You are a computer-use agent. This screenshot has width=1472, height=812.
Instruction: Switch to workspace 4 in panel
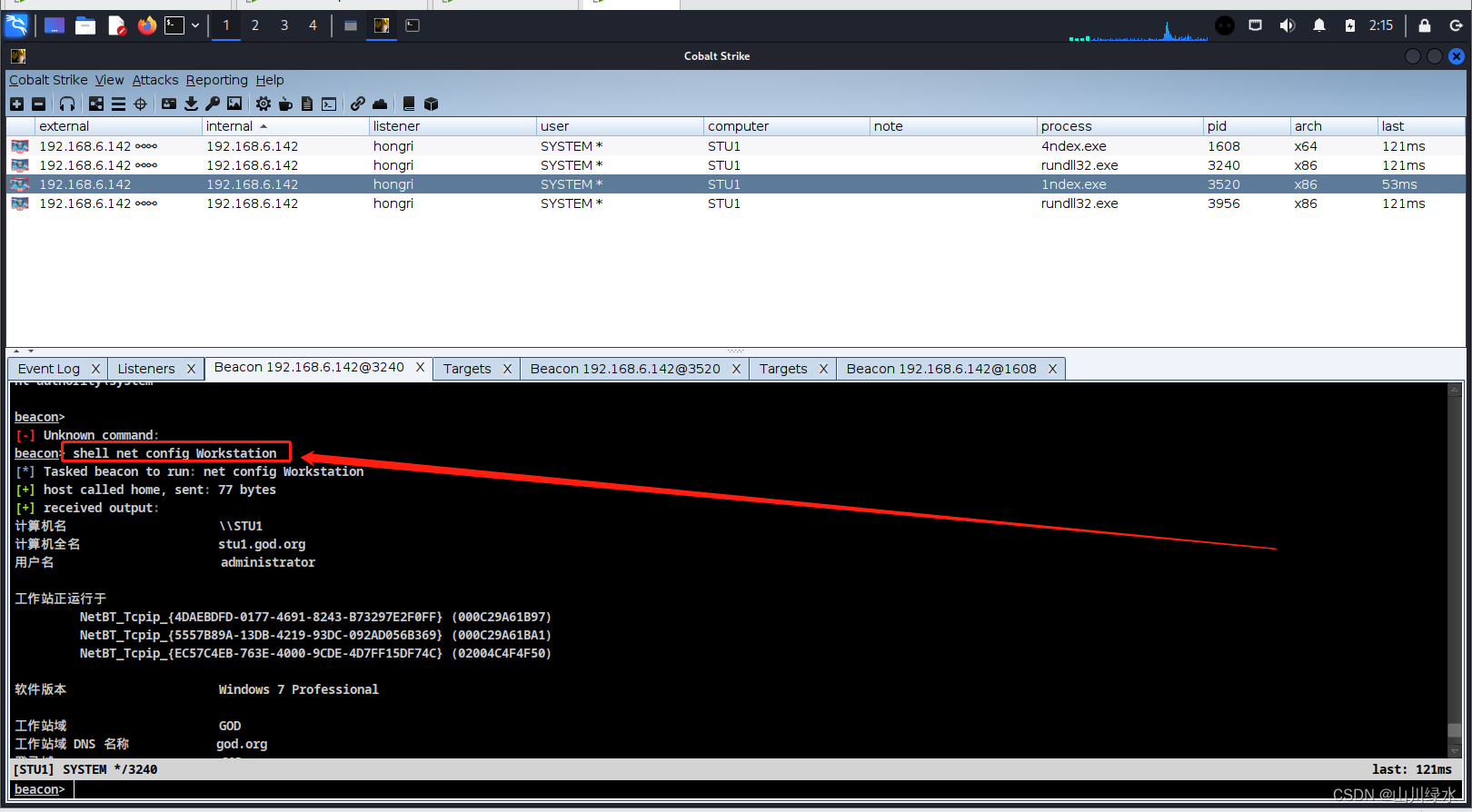click(313, 25)
